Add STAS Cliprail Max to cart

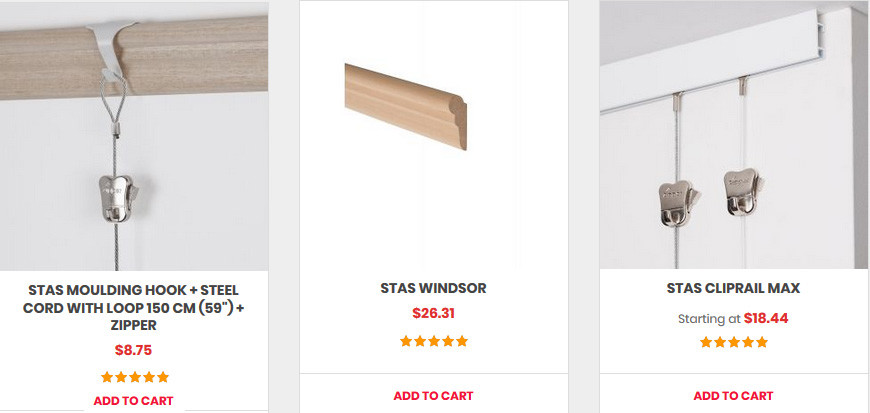click(x=733, y=395)
